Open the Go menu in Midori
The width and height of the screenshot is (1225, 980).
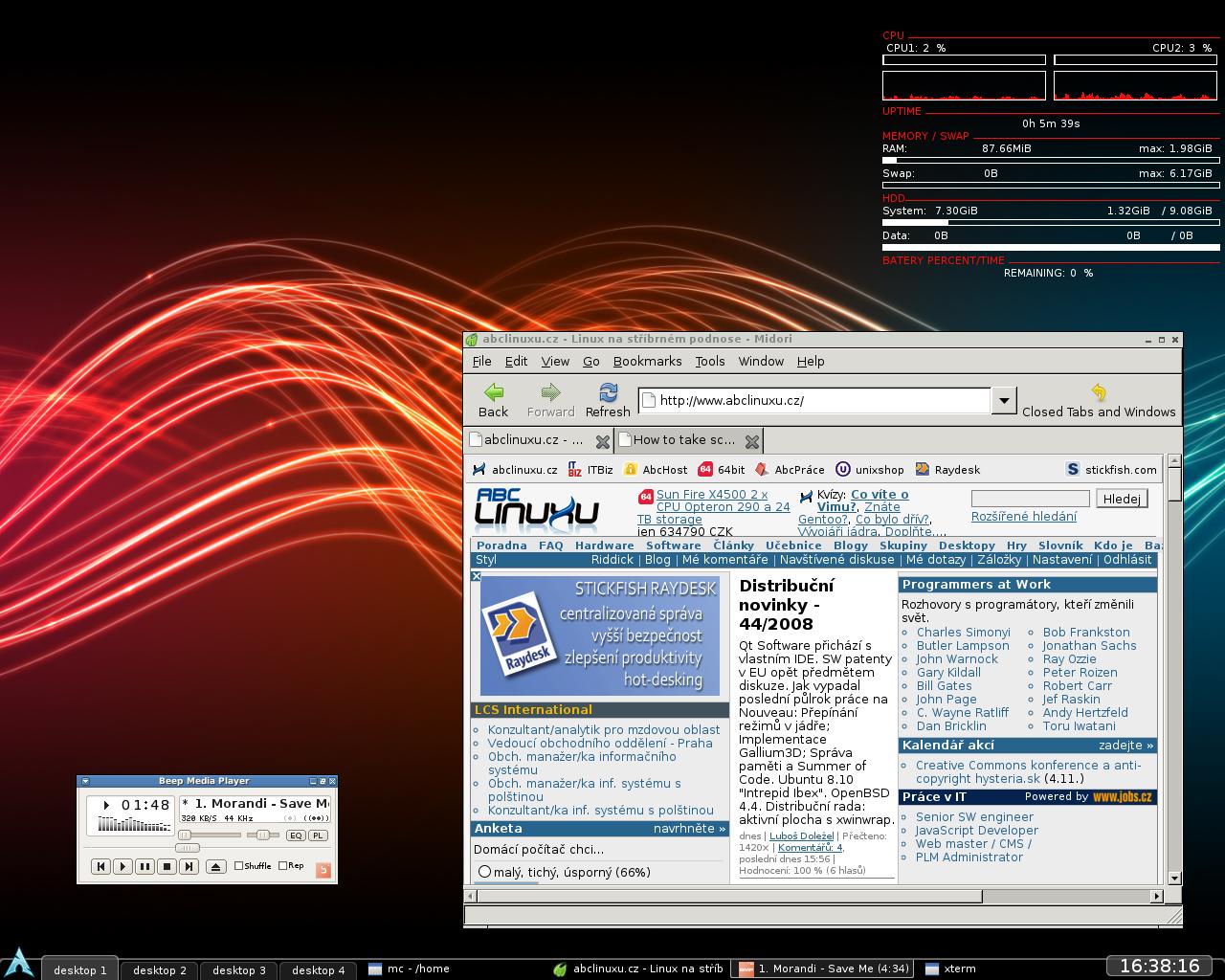(591, 361)
